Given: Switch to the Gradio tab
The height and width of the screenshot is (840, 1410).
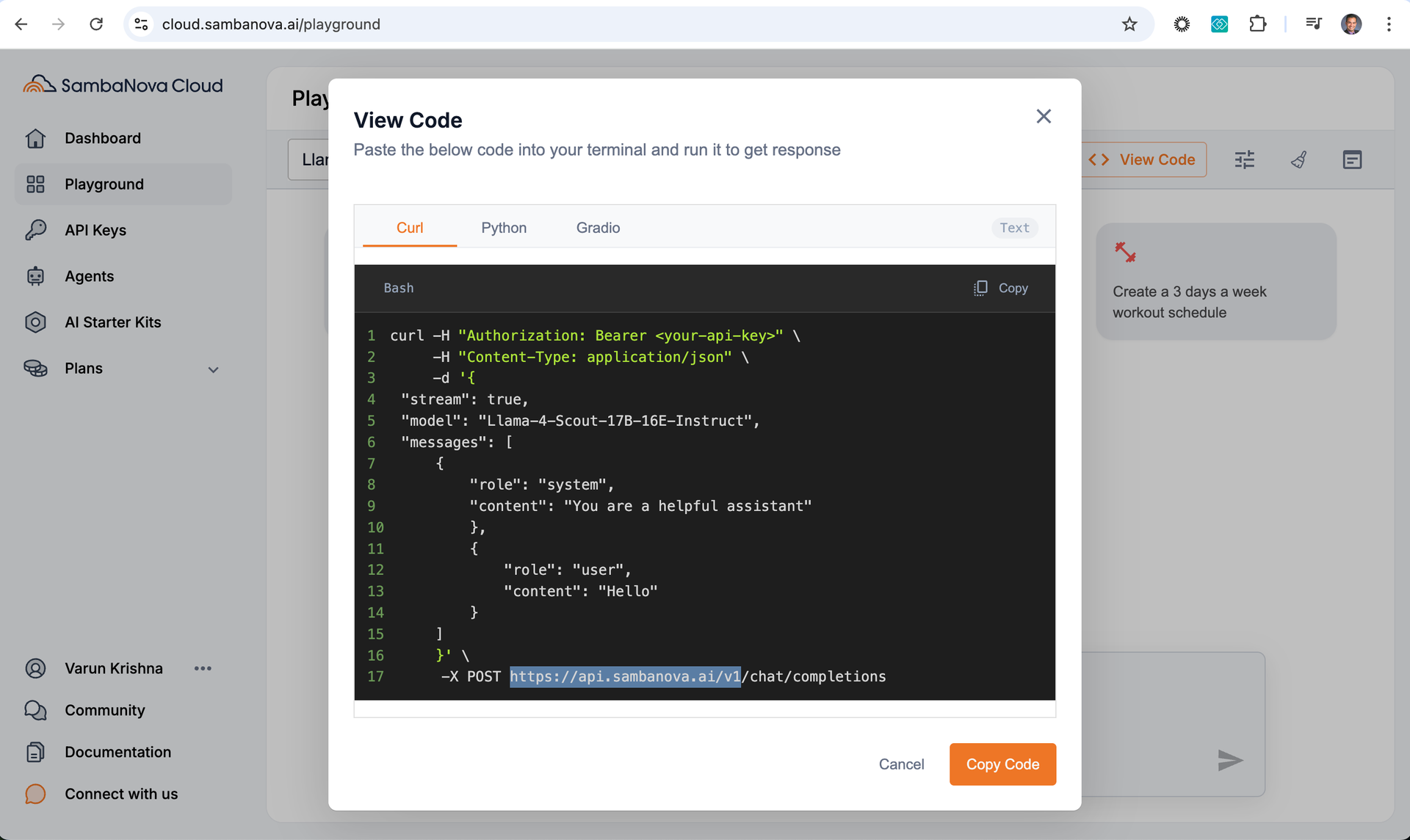Looking at the screenshot, I should pyautogui.click(x=598, y=228).
